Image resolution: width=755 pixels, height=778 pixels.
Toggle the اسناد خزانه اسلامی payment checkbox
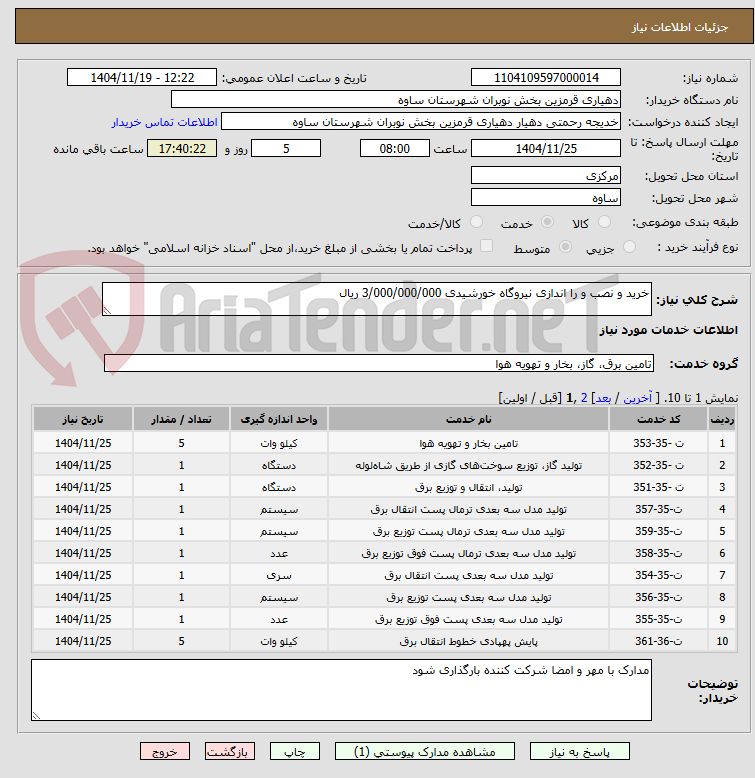[x=487, y=246]
